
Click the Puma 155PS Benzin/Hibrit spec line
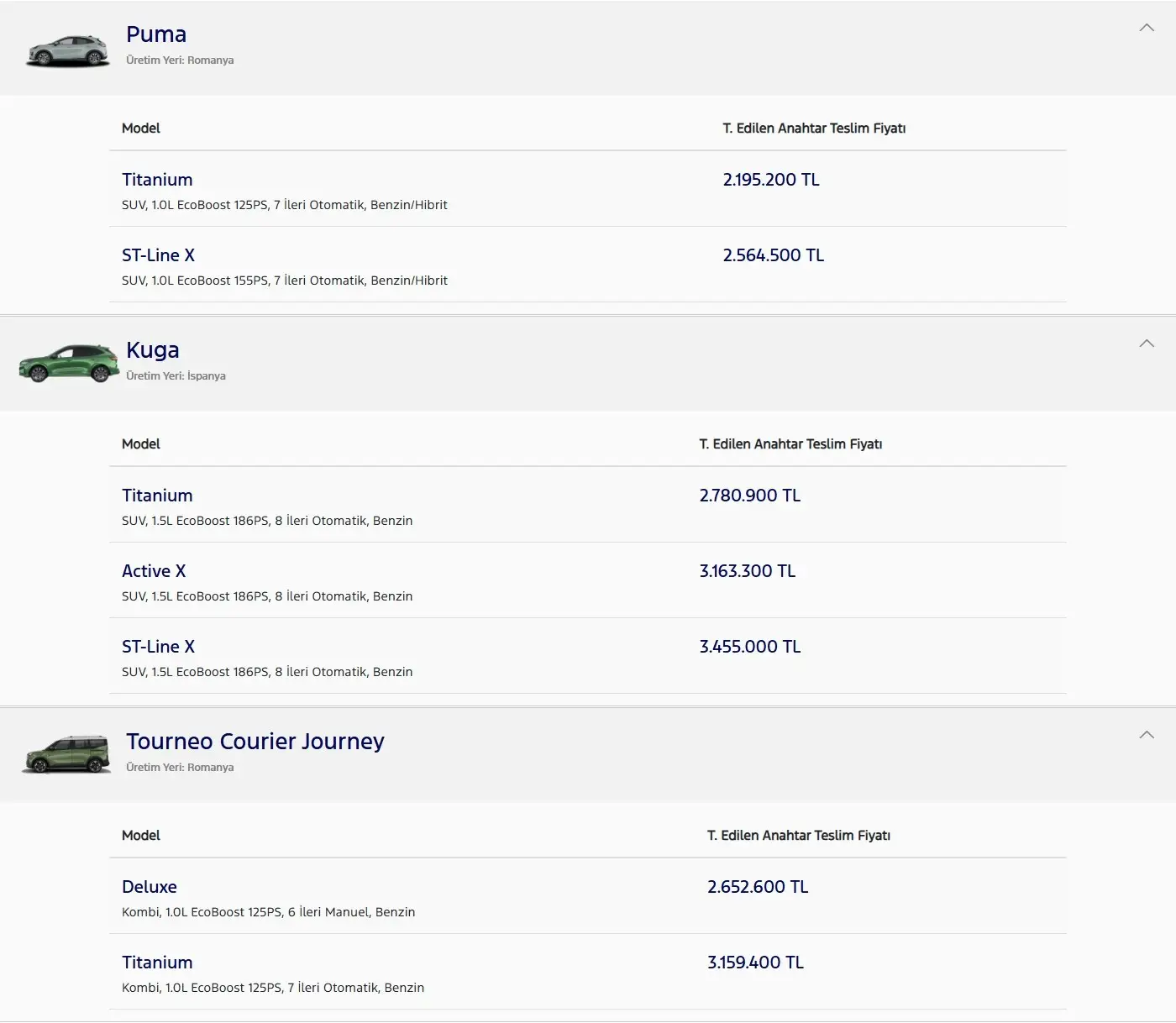tap(285, 281)
